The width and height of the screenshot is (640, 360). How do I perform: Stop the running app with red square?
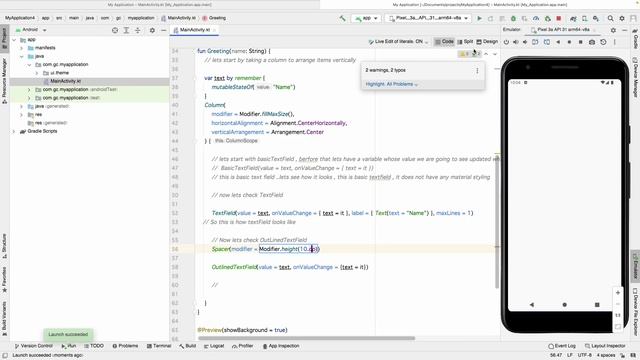pyautogui.click(x=559, y=18)
